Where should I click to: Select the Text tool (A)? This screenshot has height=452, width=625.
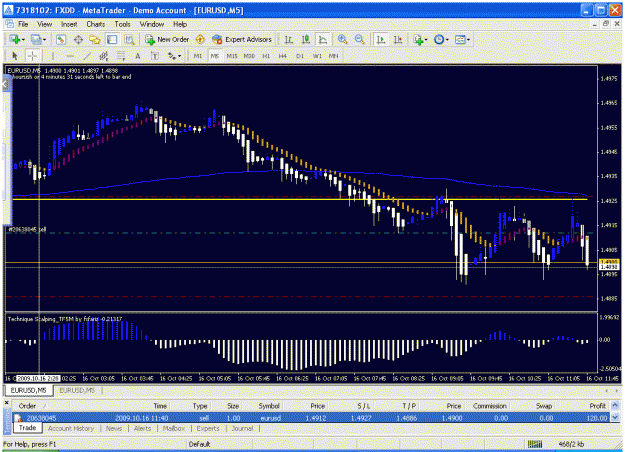(x=138, y=56)
